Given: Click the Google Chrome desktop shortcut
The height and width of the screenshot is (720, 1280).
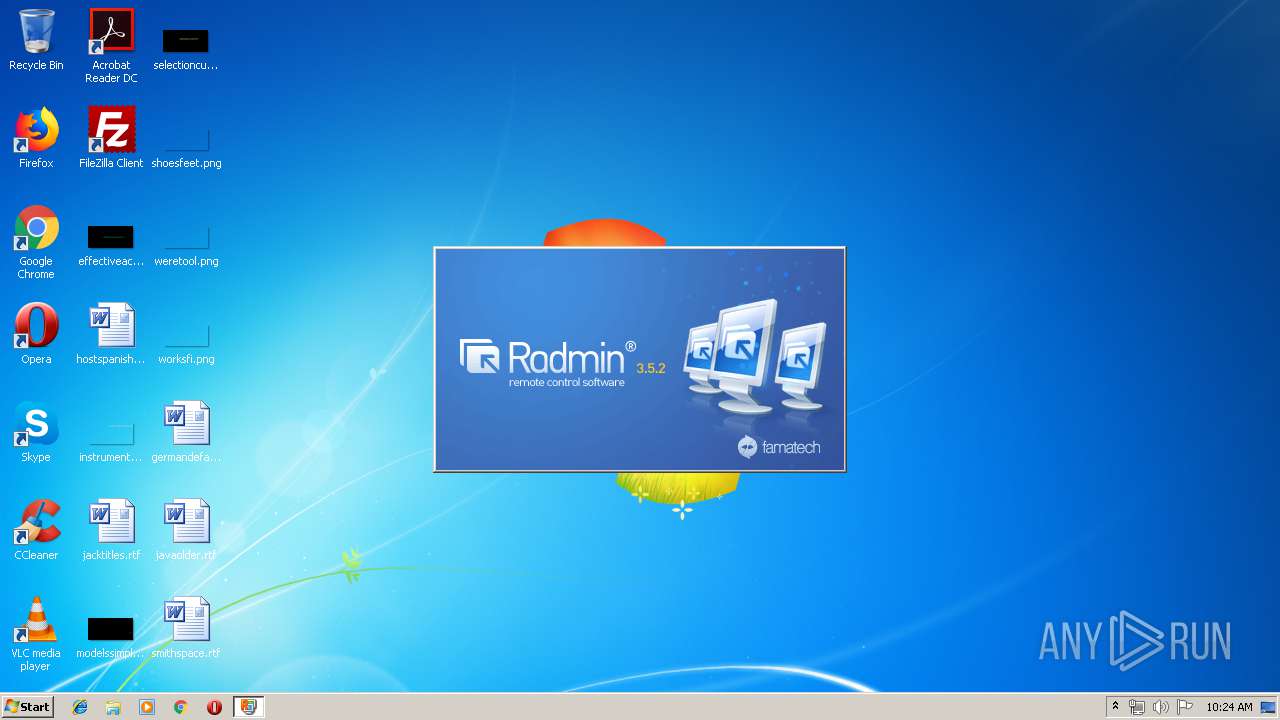Looking at the screenshot, I should [x=36, y=243].
